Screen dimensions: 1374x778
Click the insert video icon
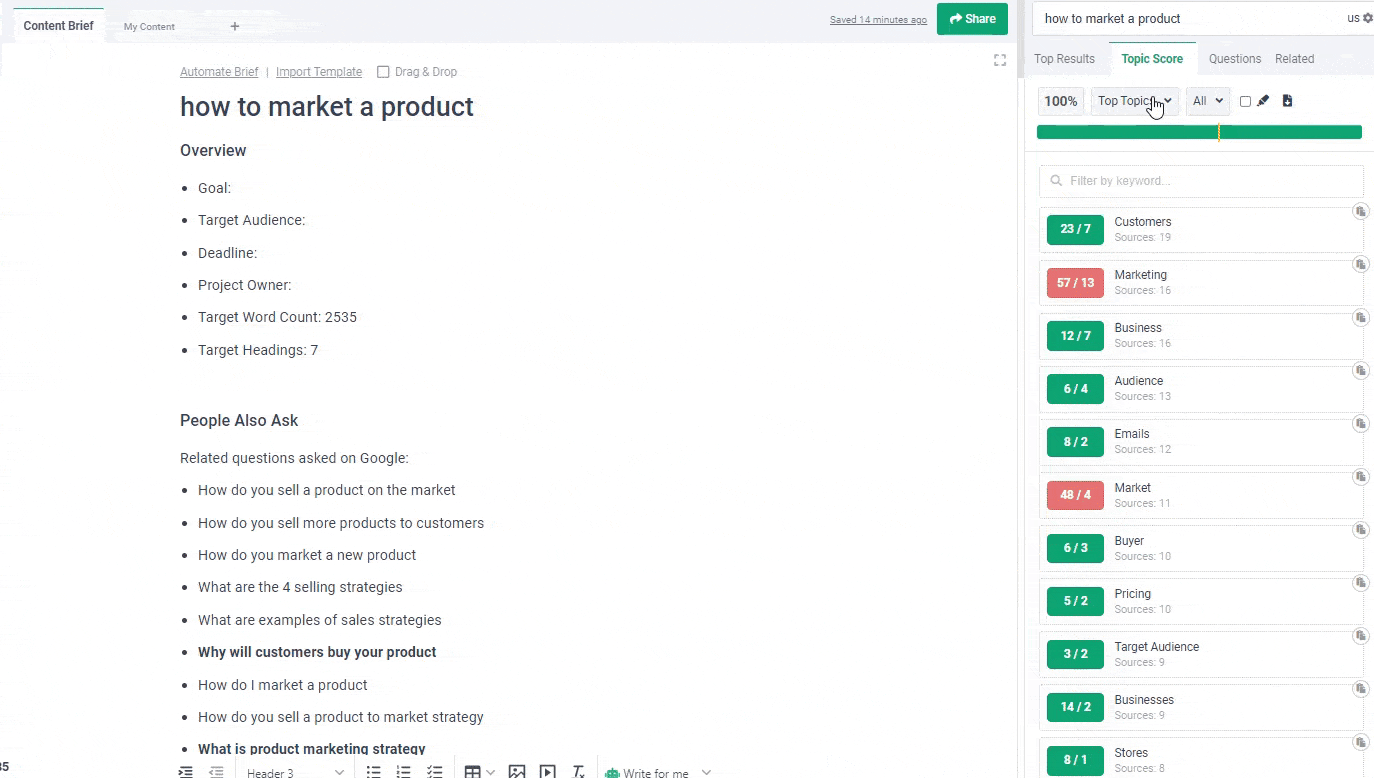tap(547, 772)
